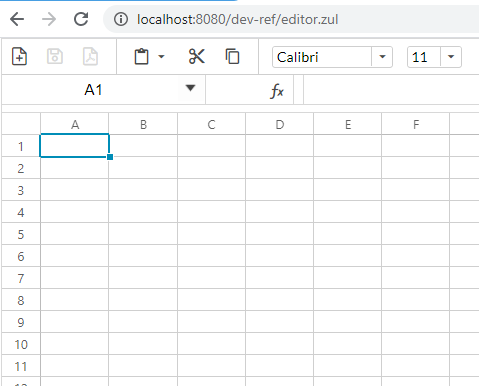Click the fx insert function icon

(277, 91)
